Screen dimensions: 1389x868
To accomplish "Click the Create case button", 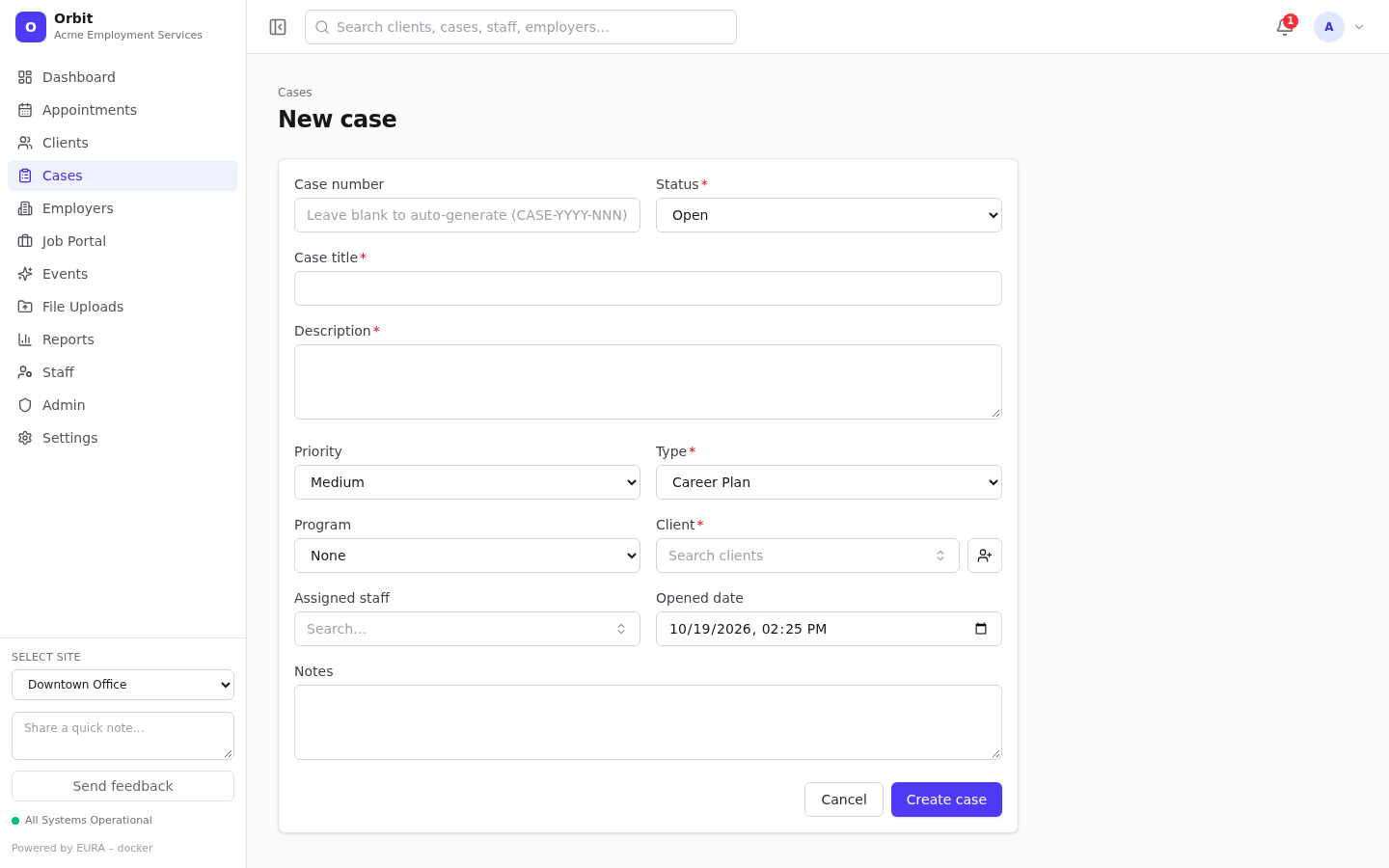I will coord(946,800).
